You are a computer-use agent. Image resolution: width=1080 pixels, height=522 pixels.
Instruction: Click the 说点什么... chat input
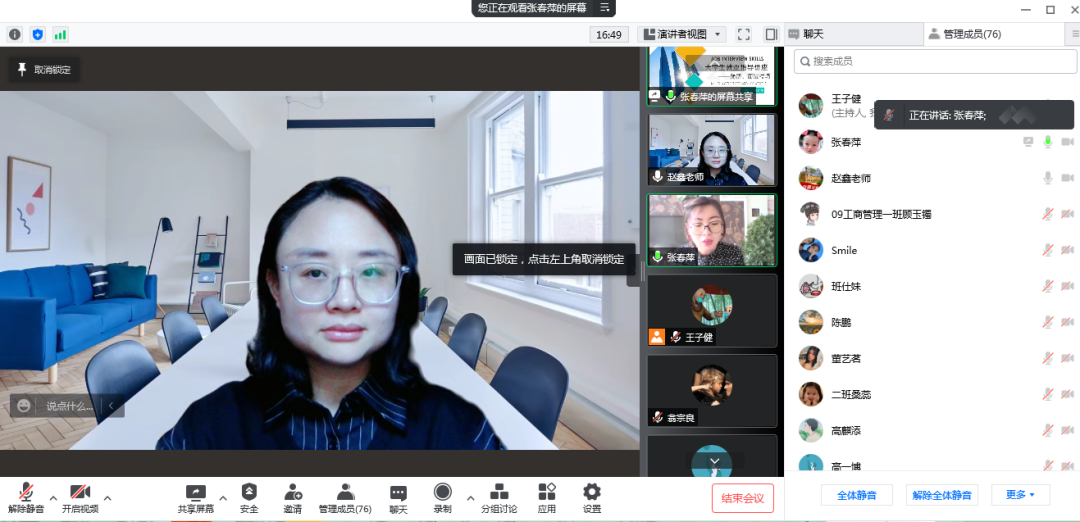coord(69,406)
